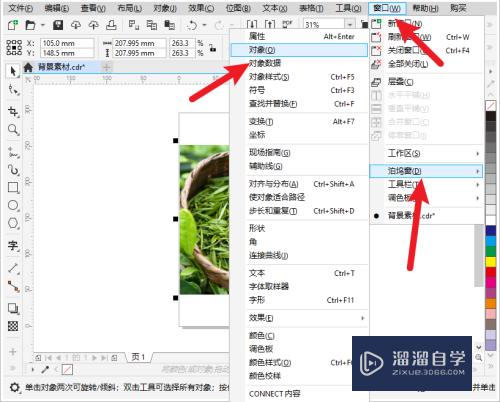The image size is (500, 402).
Task: Open the 窗口(W) menu
Action: [387, 8]
